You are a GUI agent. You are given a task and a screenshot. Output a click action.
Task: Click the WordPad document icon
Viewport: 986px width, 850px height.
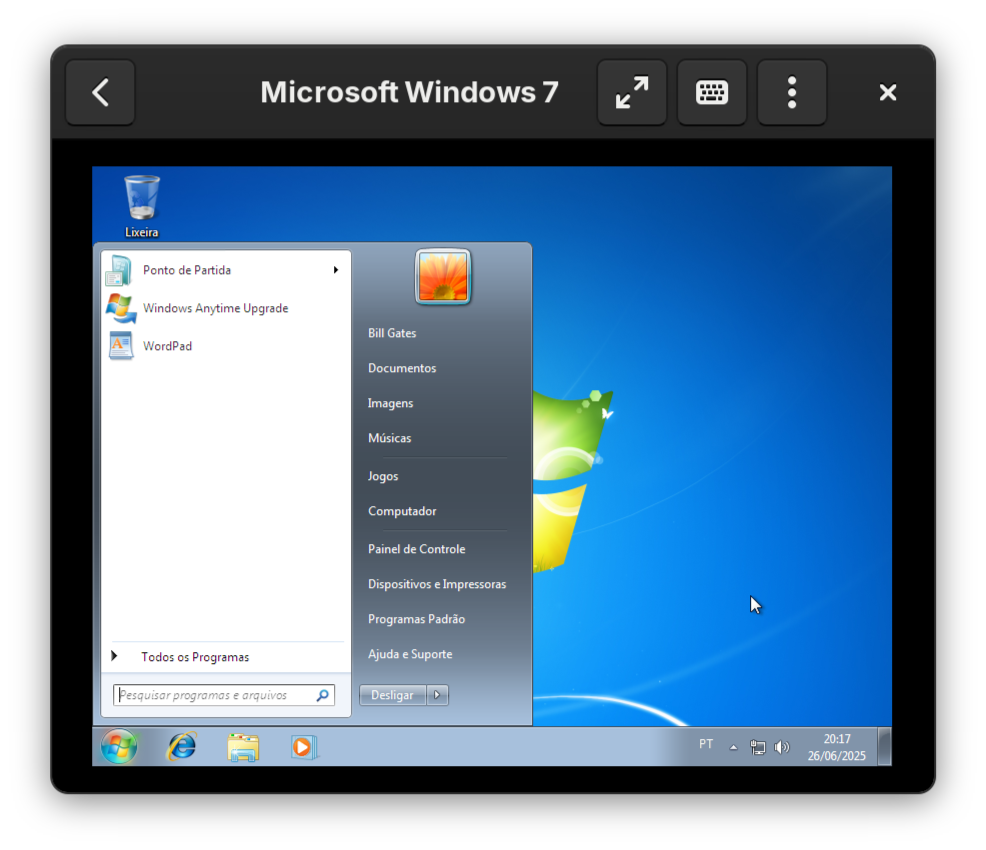[x=121, y=346]
